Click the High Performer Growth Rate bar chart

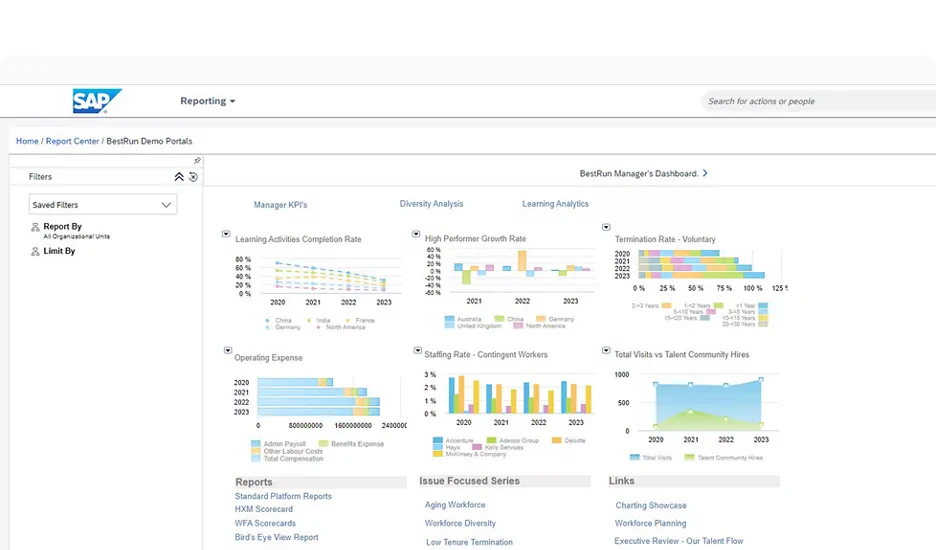pyautogui.click(x=510, y=274)
